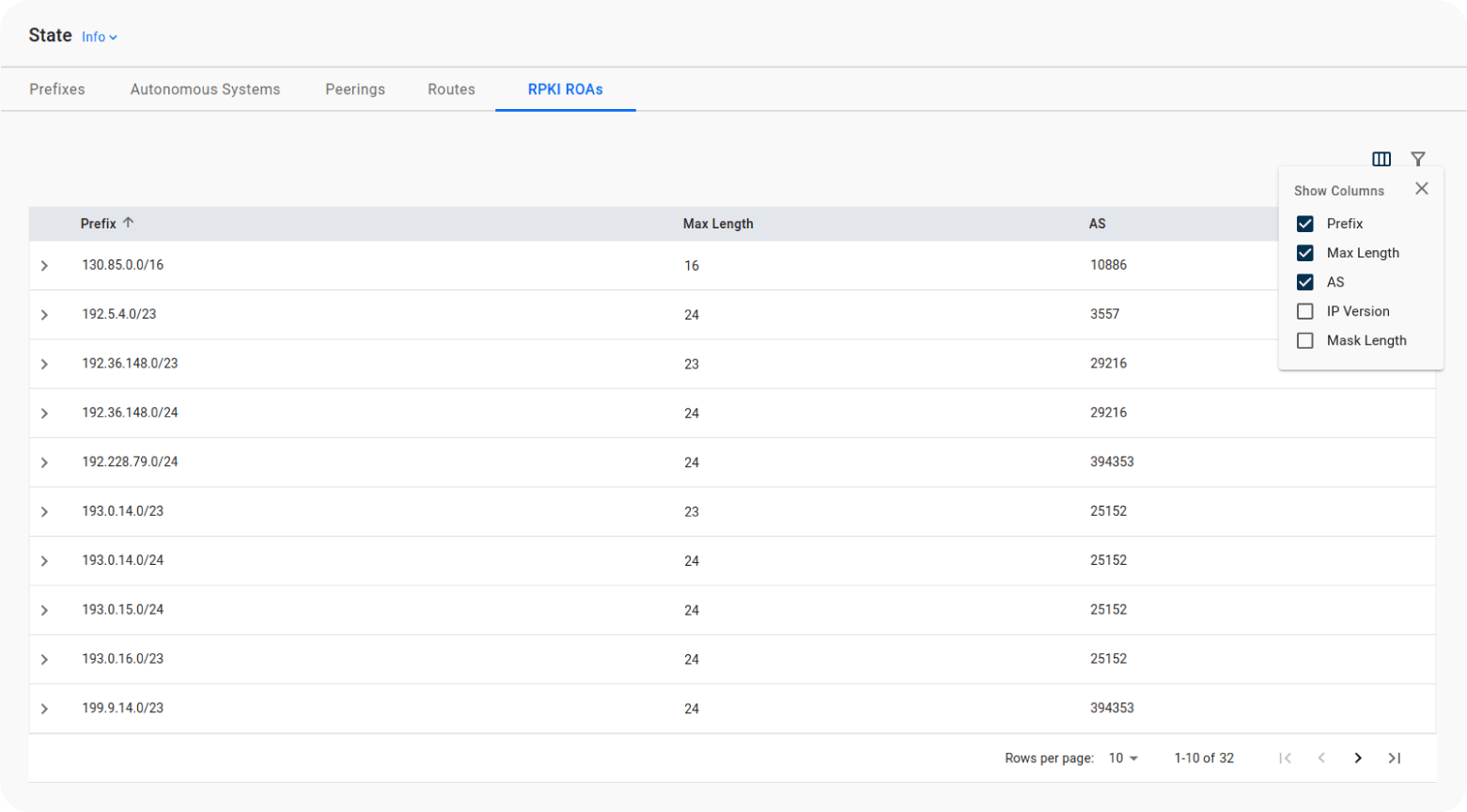Expand the 130.85.0.0/16 row
The height and width of the screenshot is (812, 1467).
pos(44,266)
